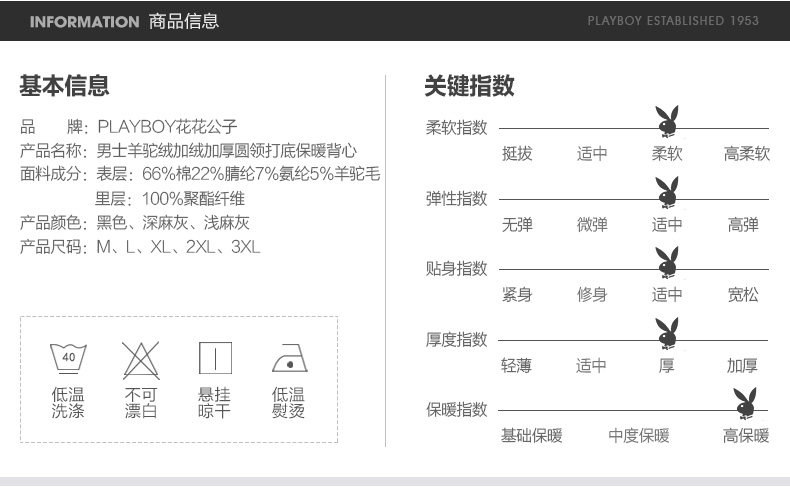Click the 悬挂晾干 care label
This screenshot has height=496, width=790.
[x=214, y=402]
